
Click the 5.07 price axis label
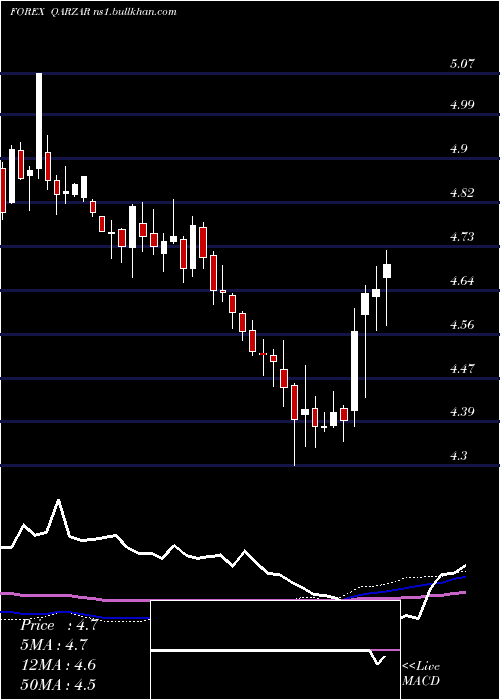point(461,64)
